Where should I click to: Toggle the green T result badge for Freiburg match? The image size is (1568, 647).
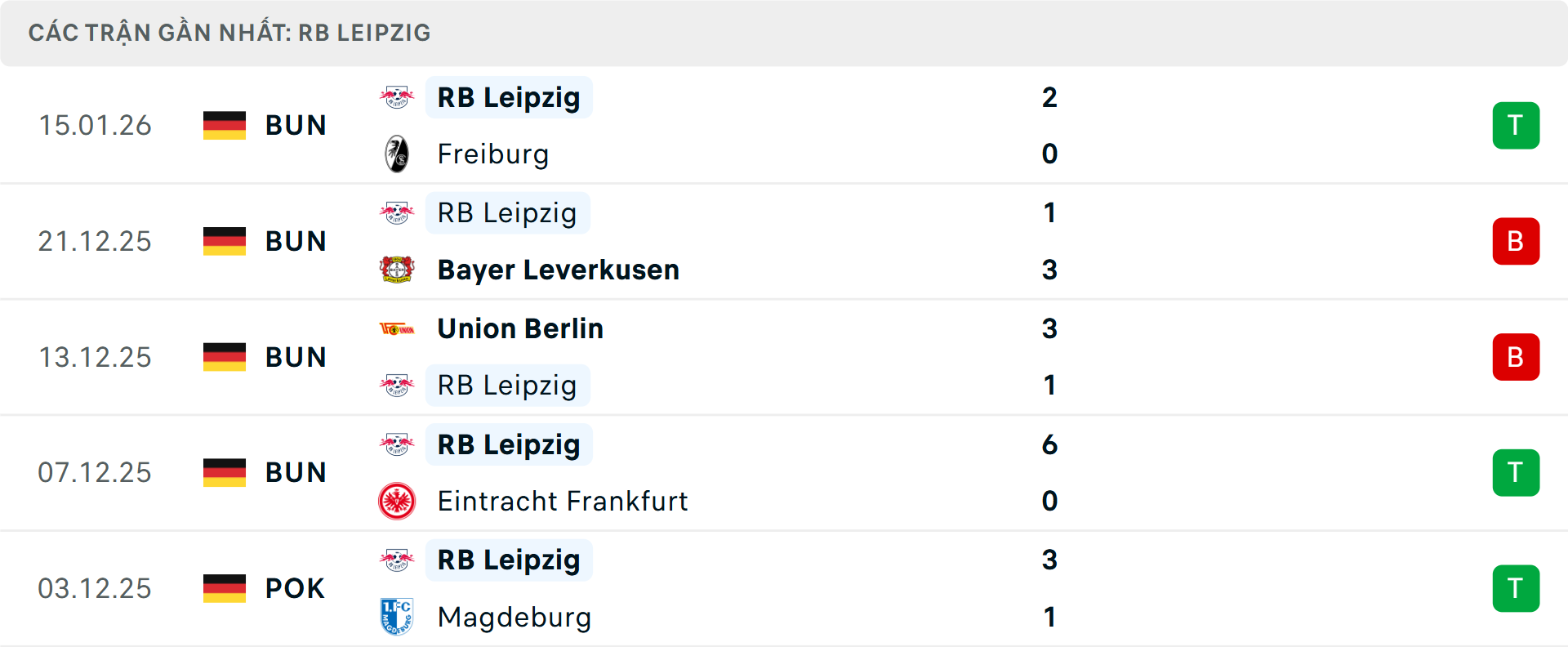[1516, 125]
